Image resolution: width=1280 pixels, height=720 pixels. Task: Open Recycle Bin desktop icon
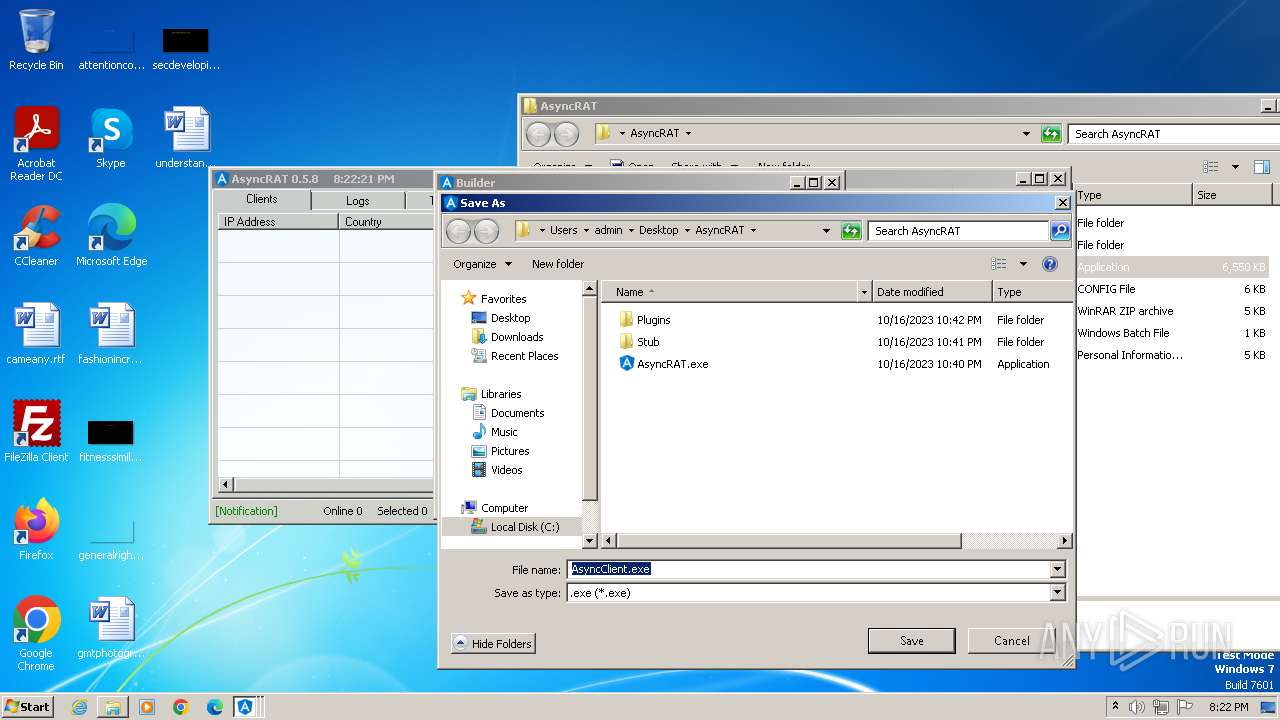(x=36, y=40)
